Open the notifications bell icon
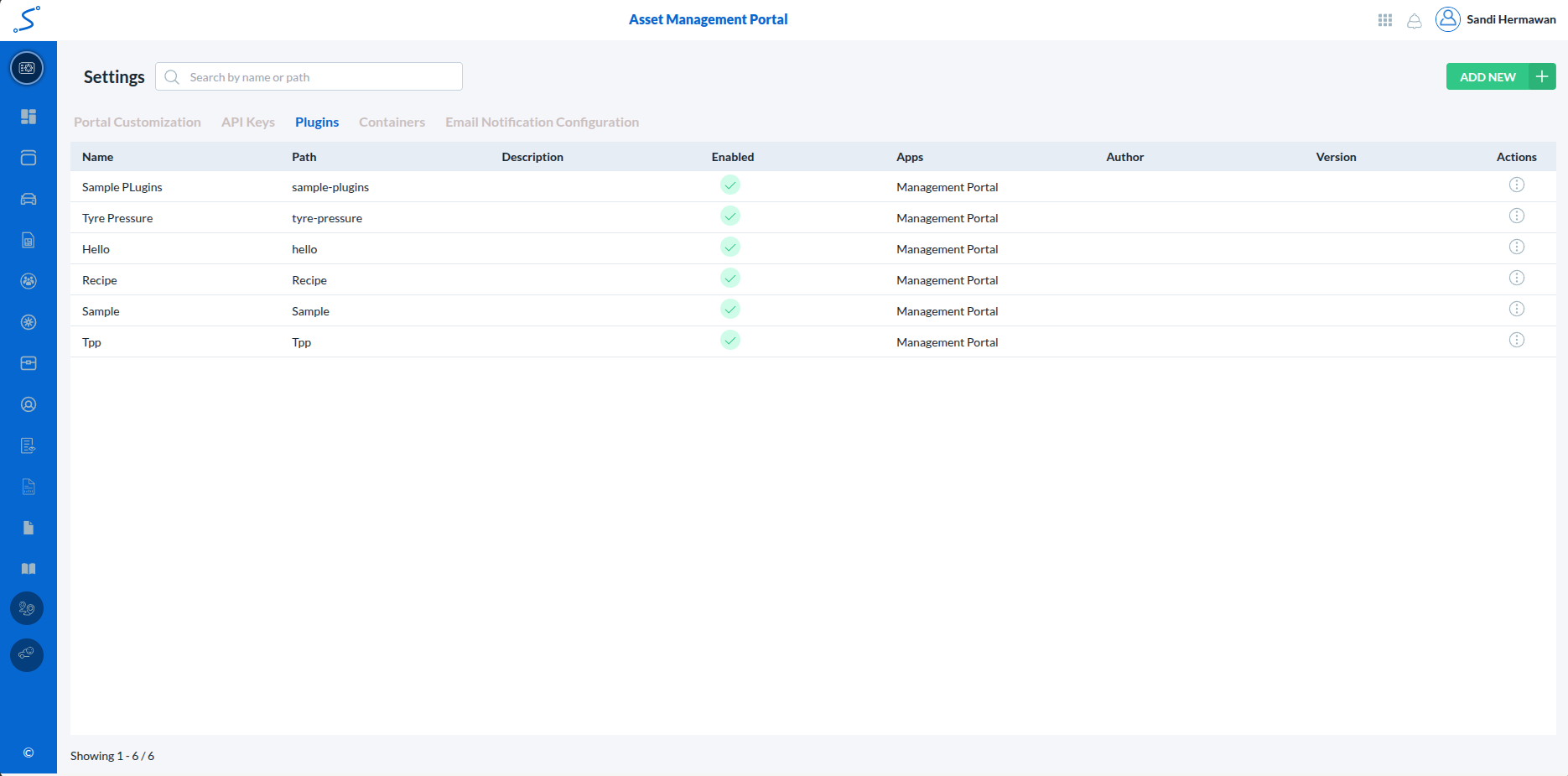This screenshot has height=776, width=1568. (x=1415, y=21)
